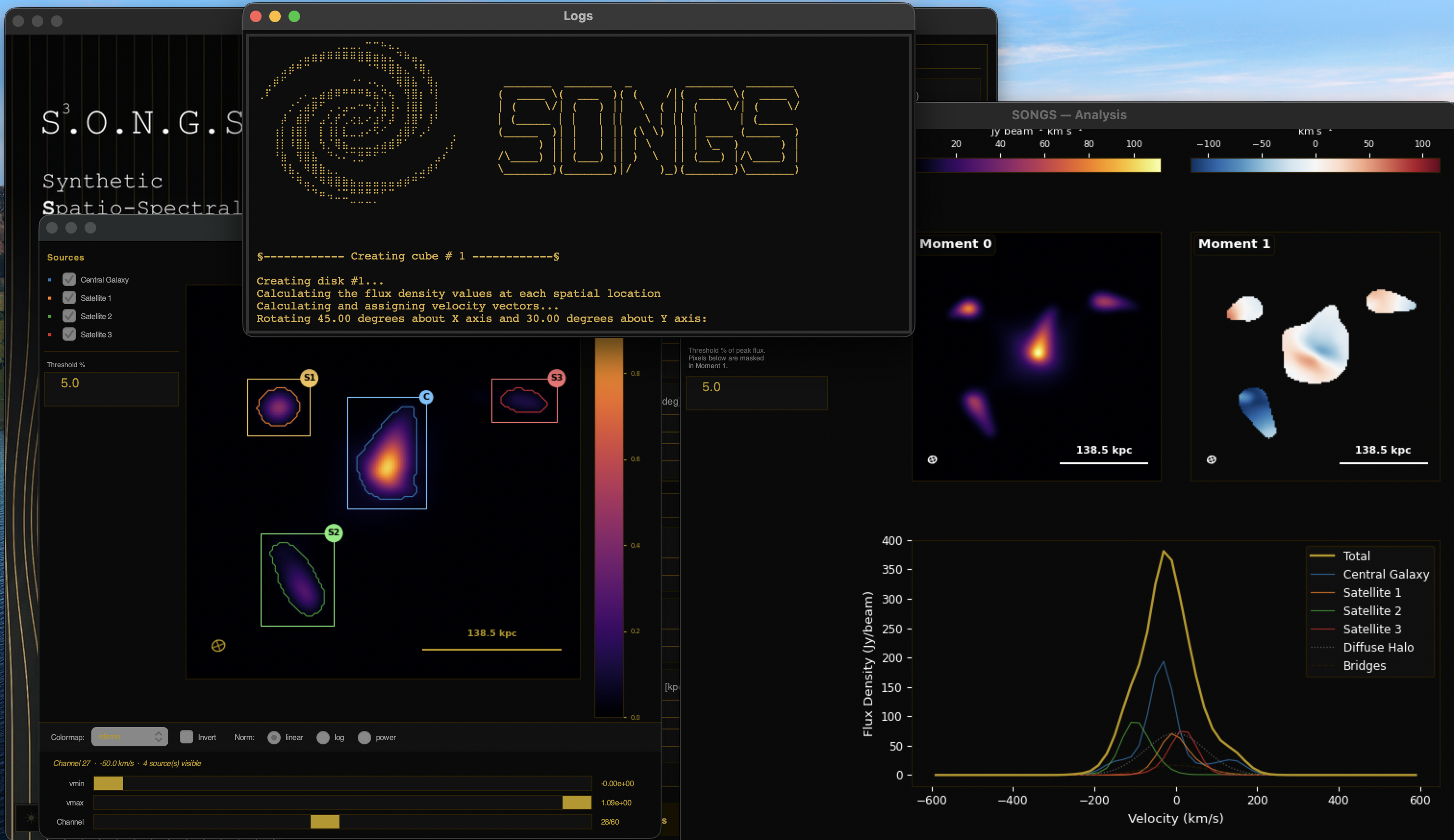Select the power norm radio button

[364, 737]
